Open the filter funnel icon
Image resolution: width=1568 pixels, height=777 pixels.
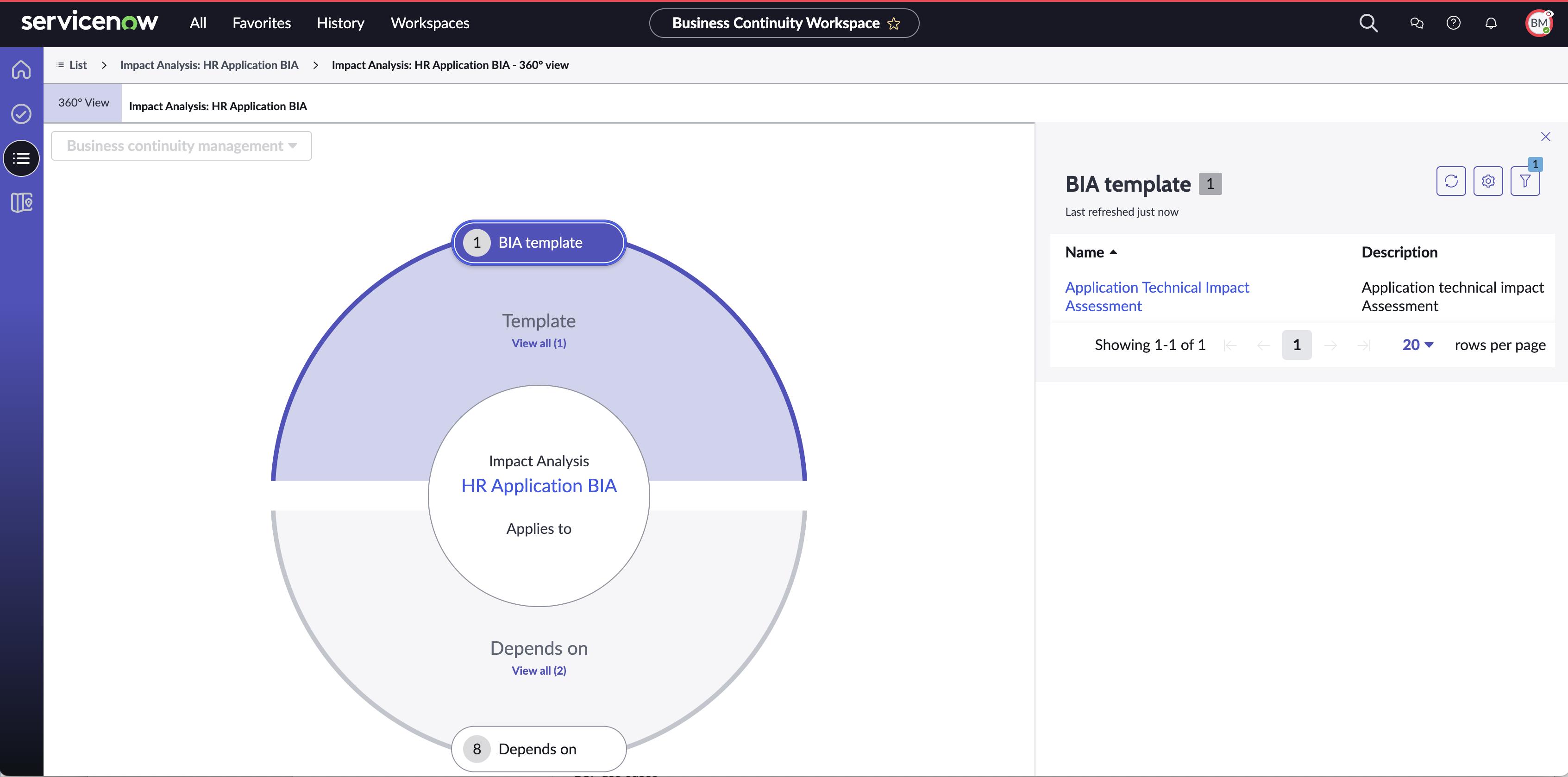click(1525, 182)
